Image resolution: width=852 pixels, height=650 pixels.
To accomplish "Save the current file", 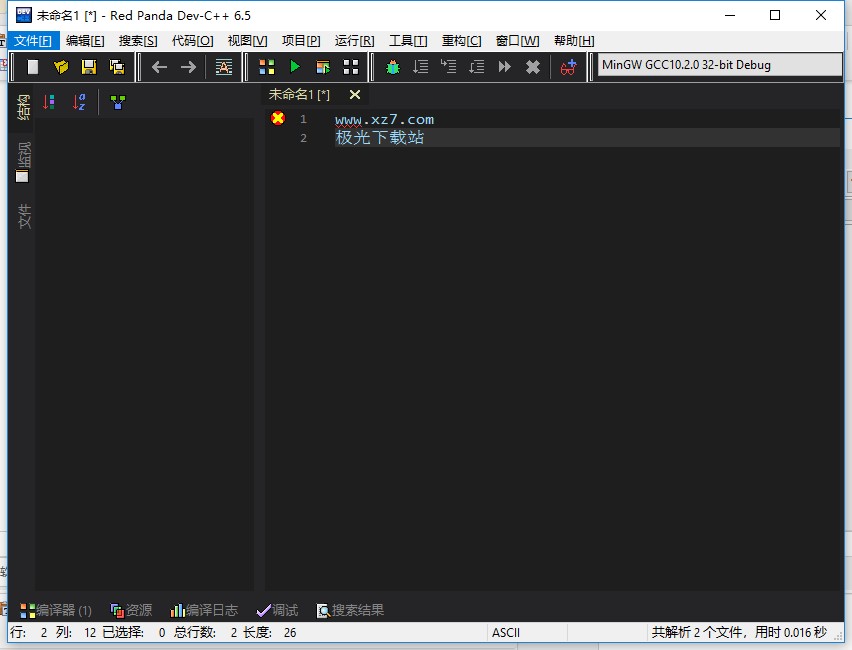I will [x=89, y=67].
